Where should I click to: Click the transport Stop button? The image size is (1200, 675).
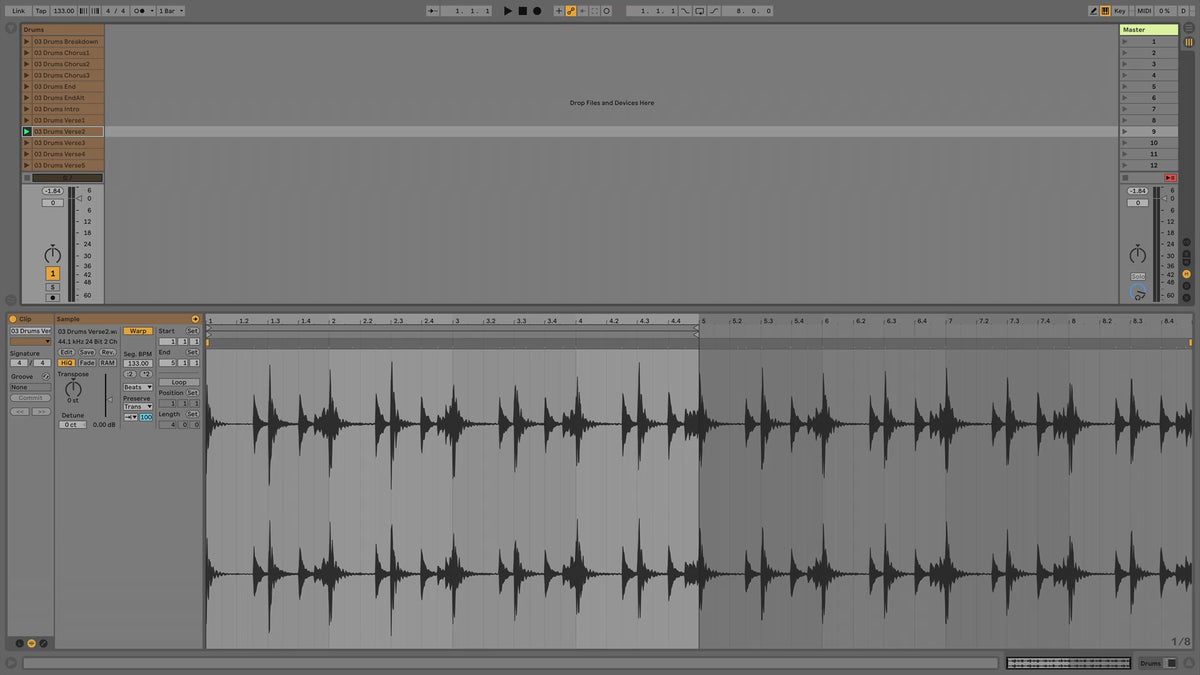tap(522, 10)
